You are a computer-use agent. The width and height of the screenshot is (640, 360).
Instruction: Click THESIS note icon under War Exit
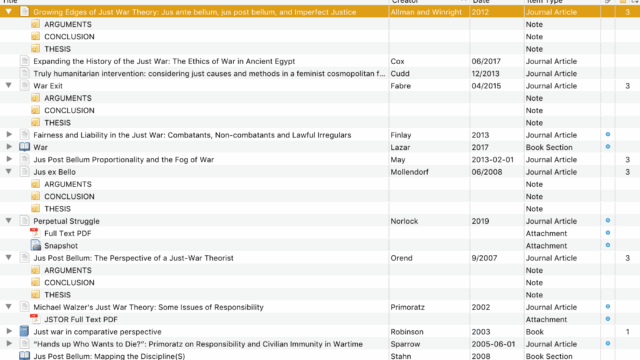click(x=36, y=122)
